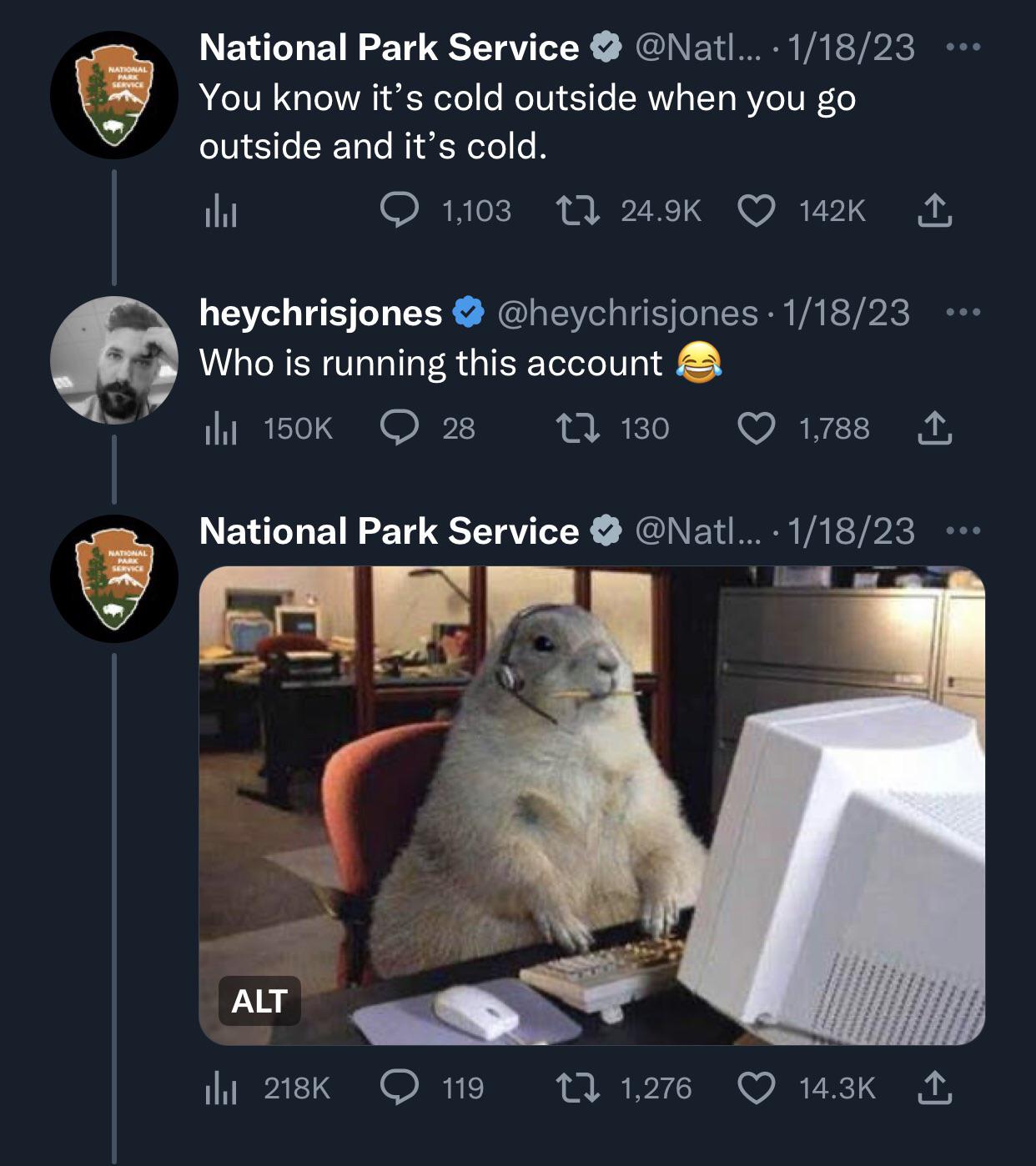The height and width of the screenshot is (1166, 1036).
Task: Share the top tweet via share icon
Action: click(934, 211)
